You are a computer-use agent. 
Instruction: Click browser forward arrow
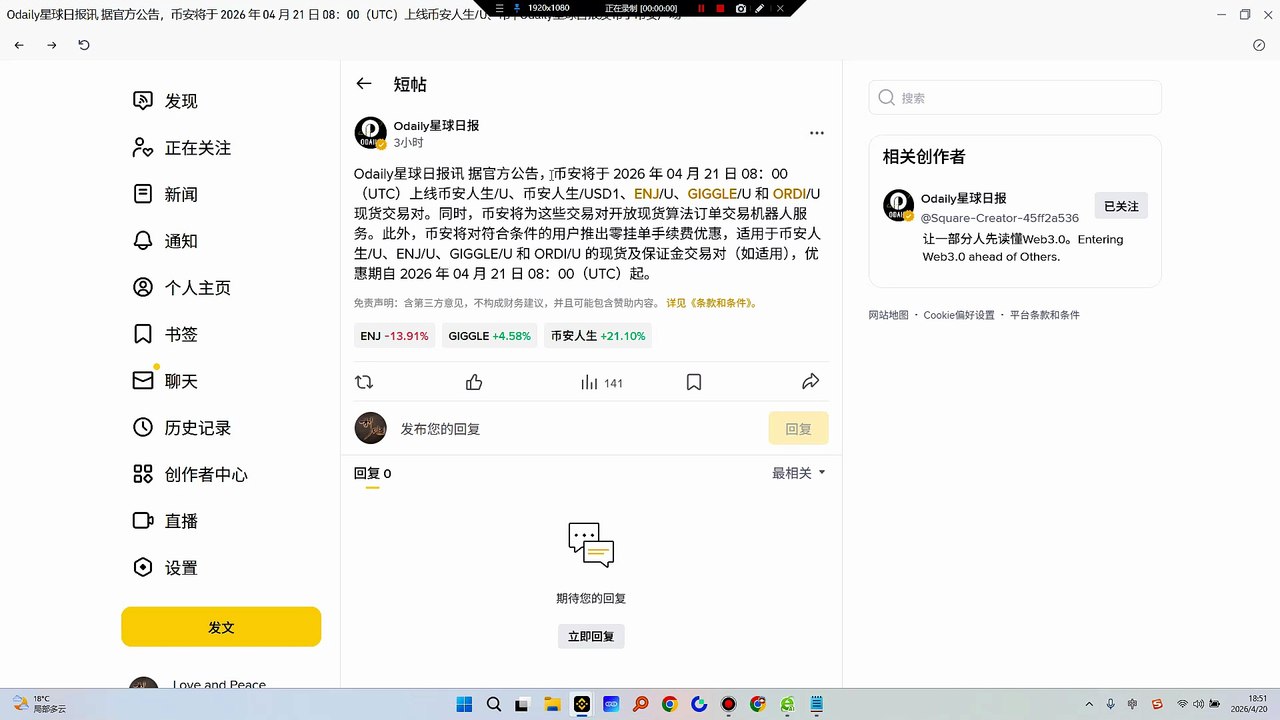(52, 45)
